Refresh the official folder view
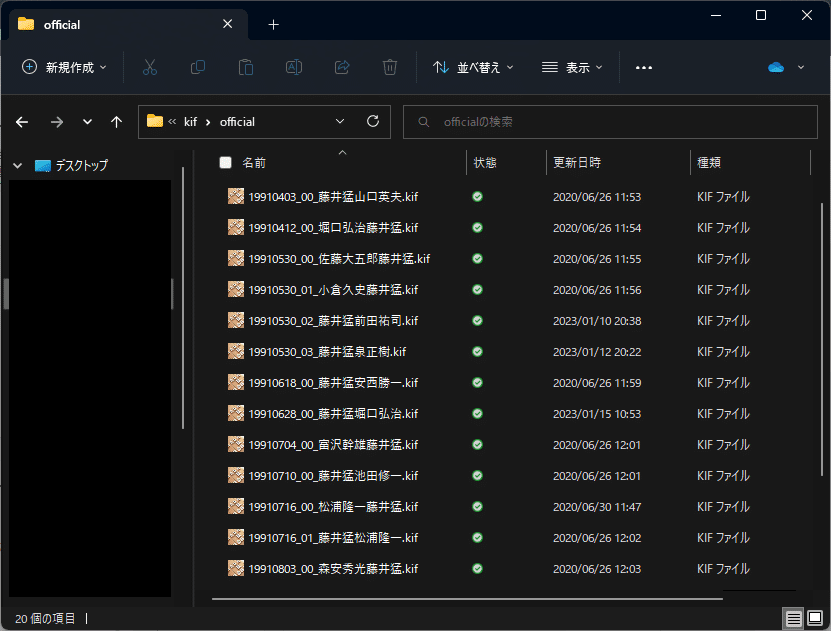Screen dimensions: 831x631 point(373,121)
